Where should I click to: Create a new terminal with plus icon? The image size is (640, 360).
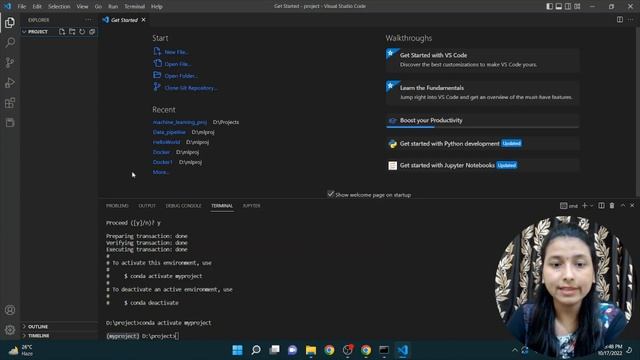[584, 206]
